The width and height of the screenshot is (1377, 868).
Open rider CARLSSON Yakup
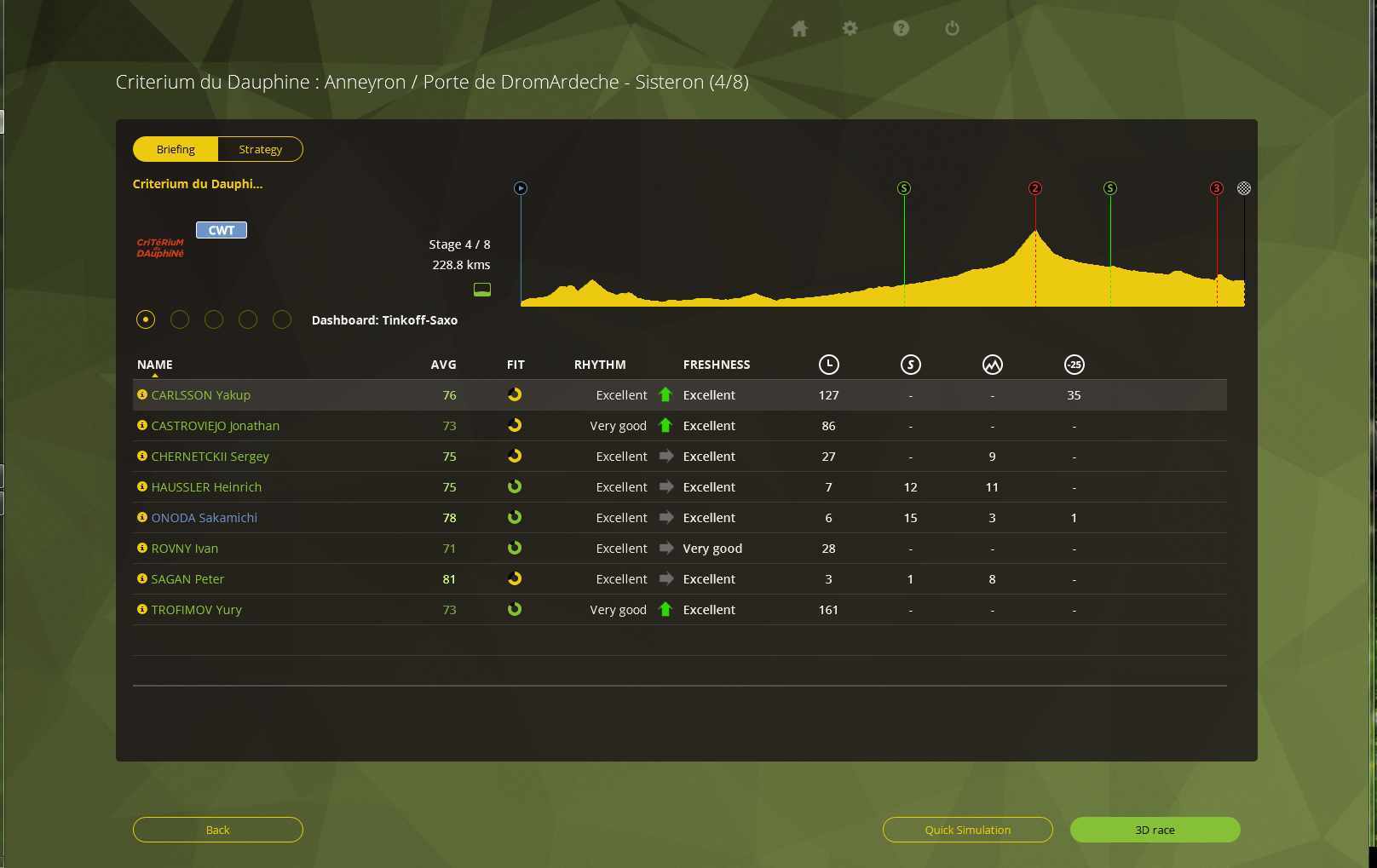pos(200,395)
